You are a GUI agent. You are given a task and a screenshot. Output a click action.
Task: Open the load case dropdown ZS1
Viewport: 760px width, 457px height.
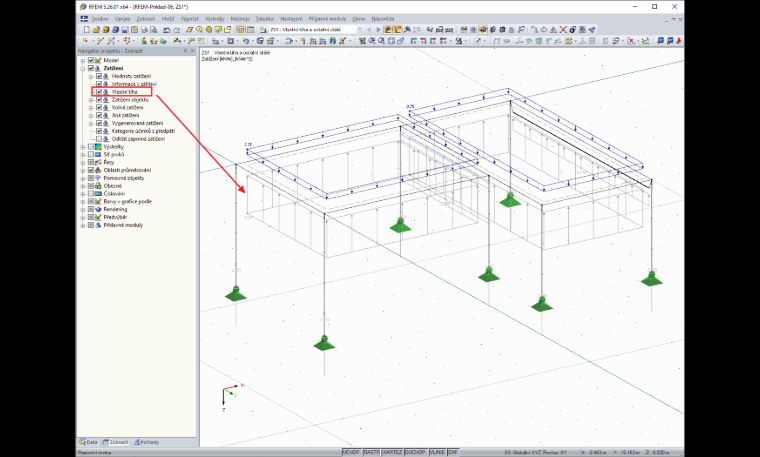(x=360, y=30)
